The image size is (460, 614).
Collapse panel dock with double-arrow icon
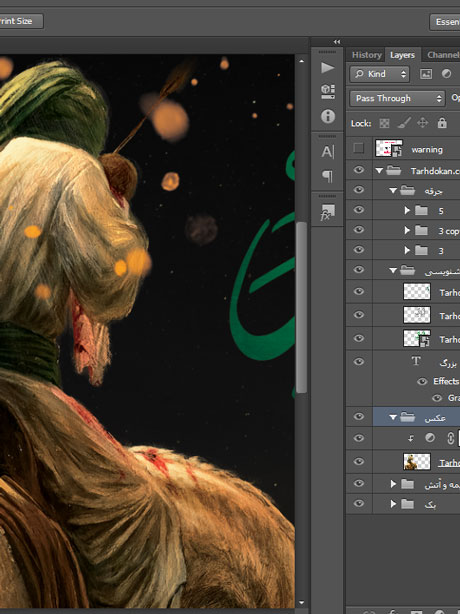coord(337,42)
